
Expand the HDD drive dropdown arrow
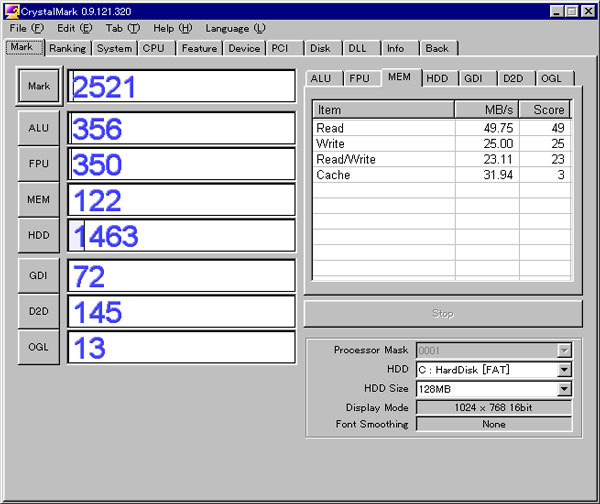[564, 370]
